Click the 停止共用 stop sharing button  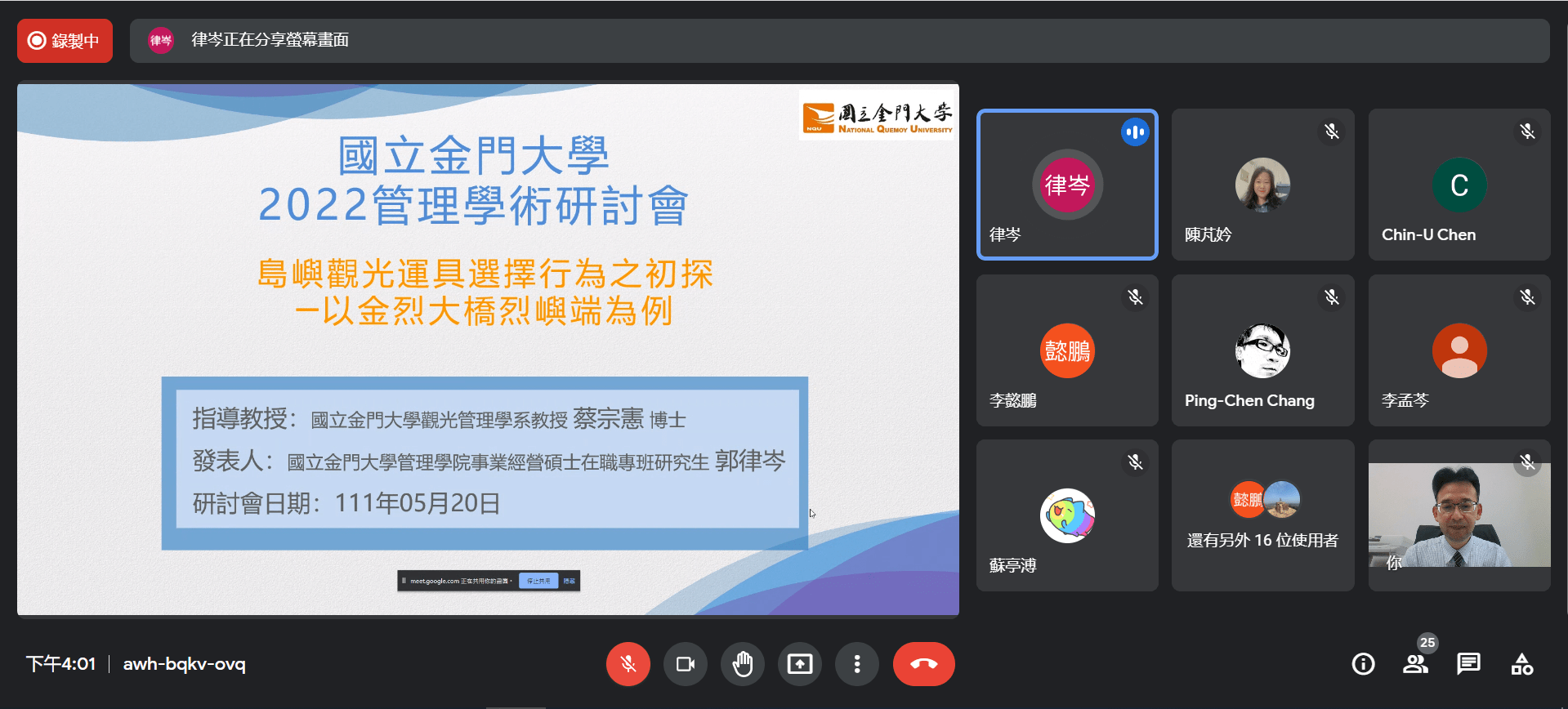pos(539,581)
